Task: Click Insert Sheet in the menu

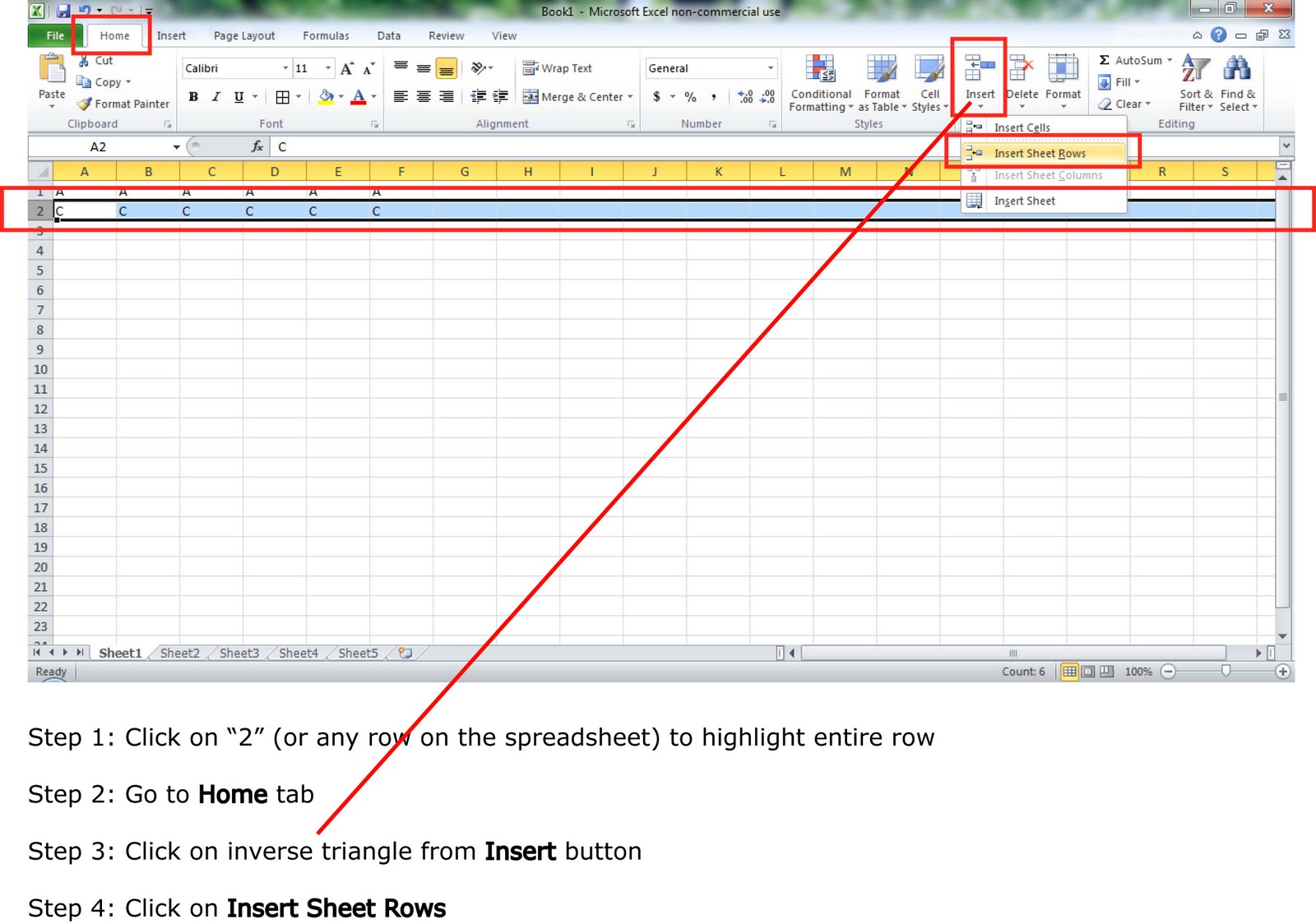Action: click(1023, 201)
